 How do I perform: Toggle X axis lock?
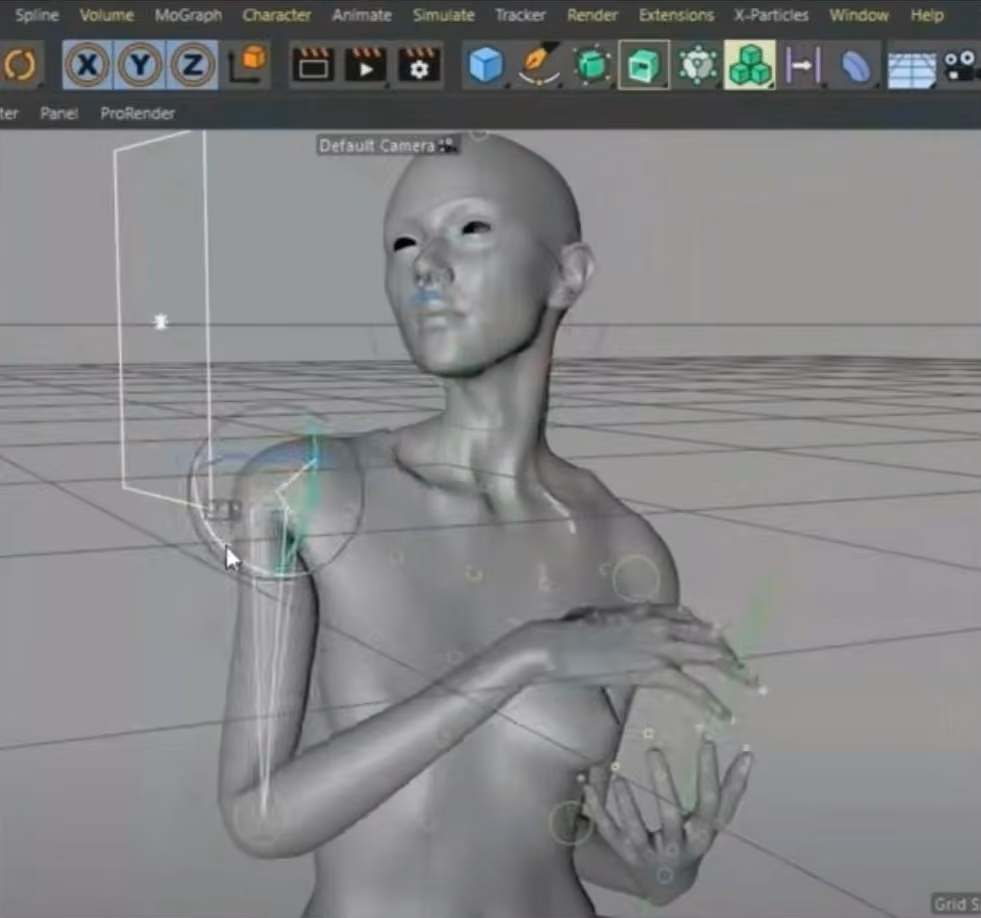coord(88,64)
